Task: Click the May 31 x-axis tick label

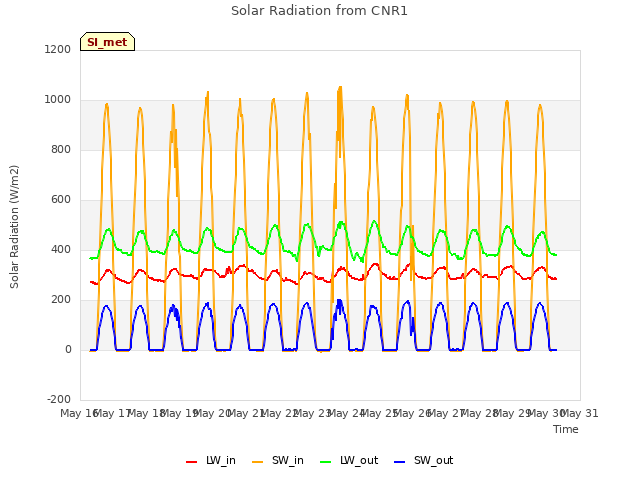Action: pos(580,413)
